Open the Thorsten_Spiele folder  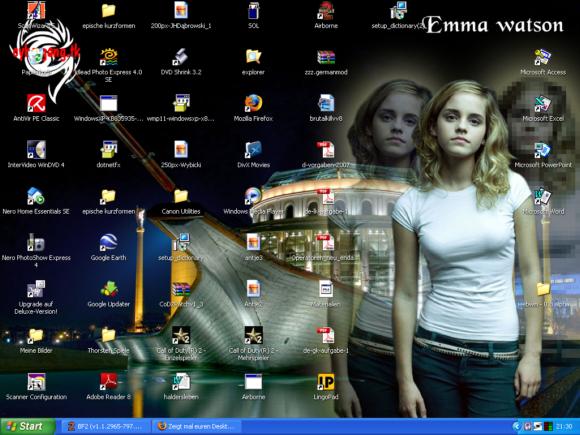108,335
